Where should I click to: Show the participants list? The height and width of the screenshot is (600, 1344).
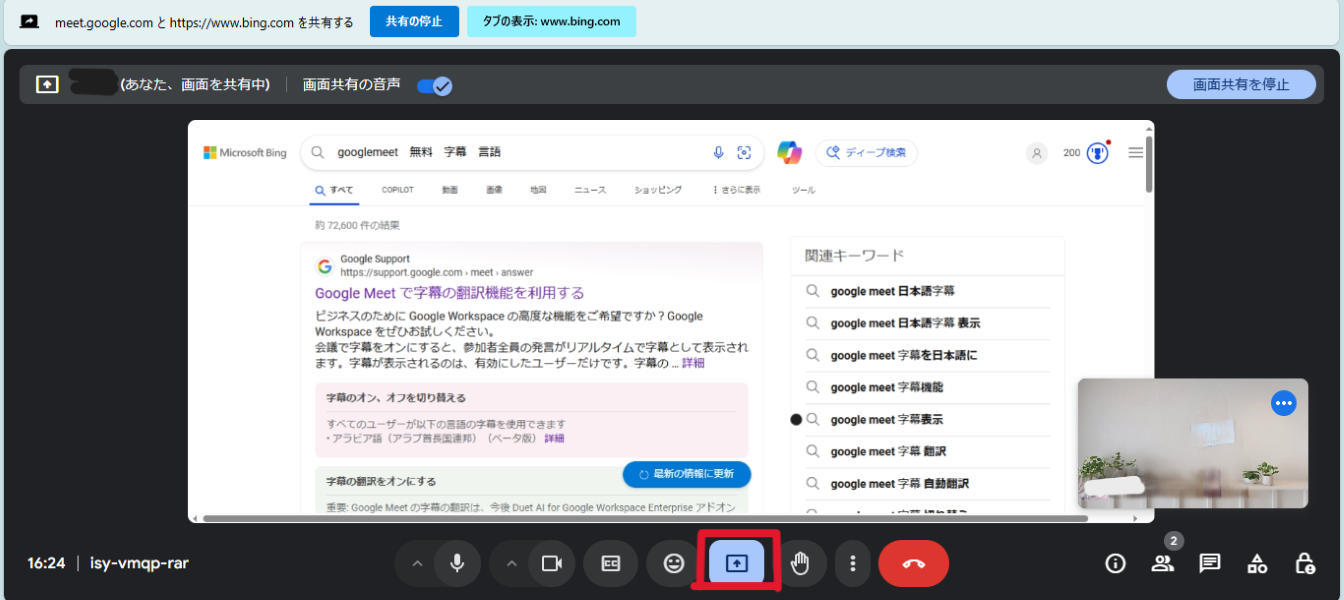point(1162,563)
